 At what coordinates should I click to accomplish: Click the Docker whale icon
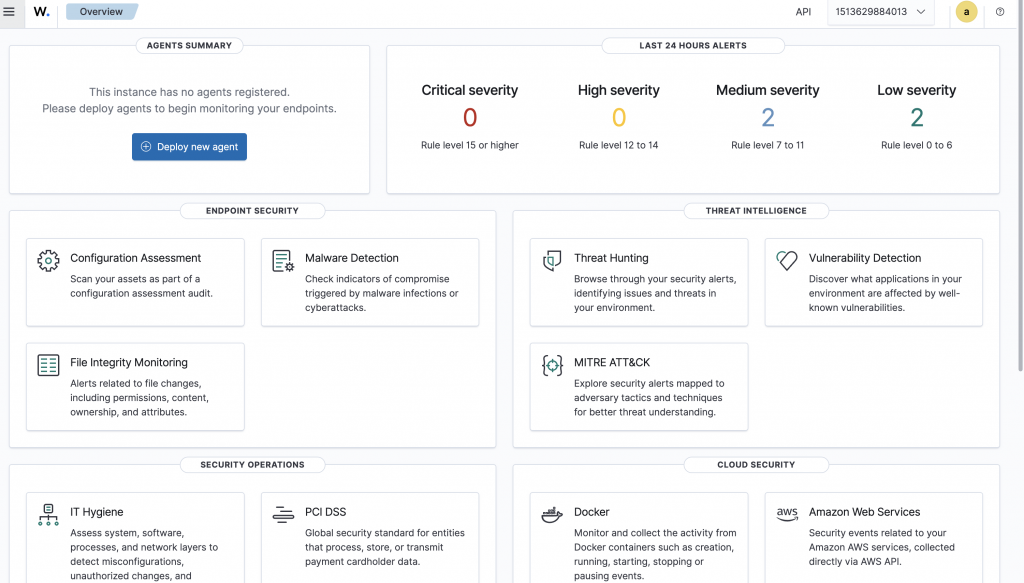[552, 514]
